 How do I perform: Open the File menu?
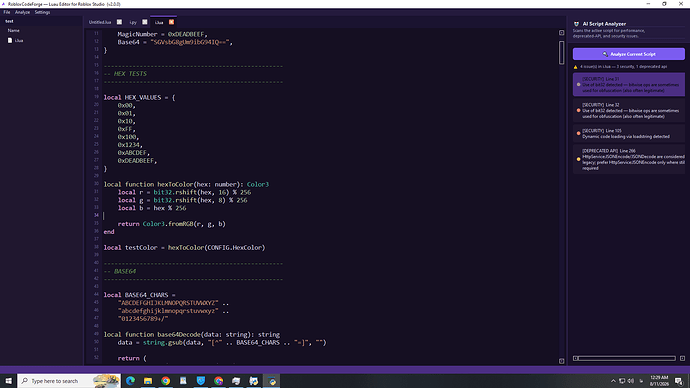click(x=7, y=12)
